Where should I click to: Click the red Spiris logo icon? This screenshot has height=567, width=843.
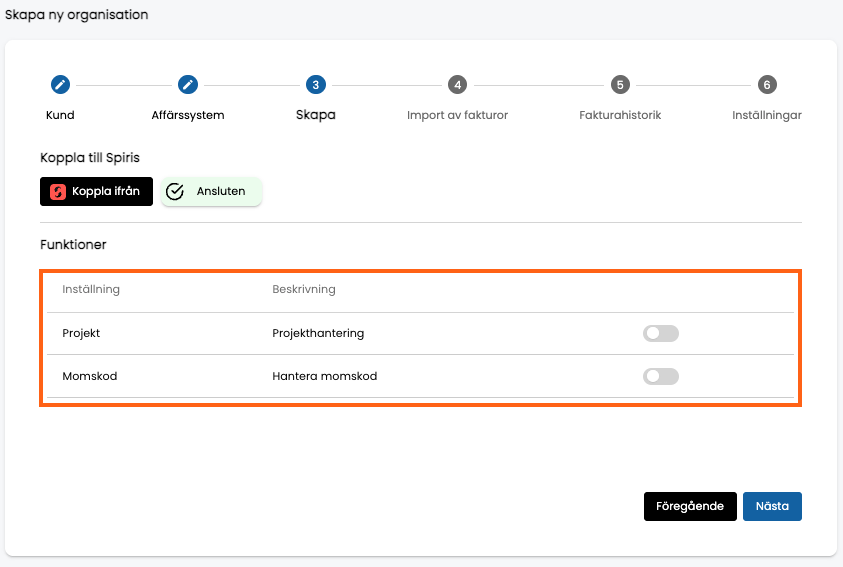(x=58, y=192)
